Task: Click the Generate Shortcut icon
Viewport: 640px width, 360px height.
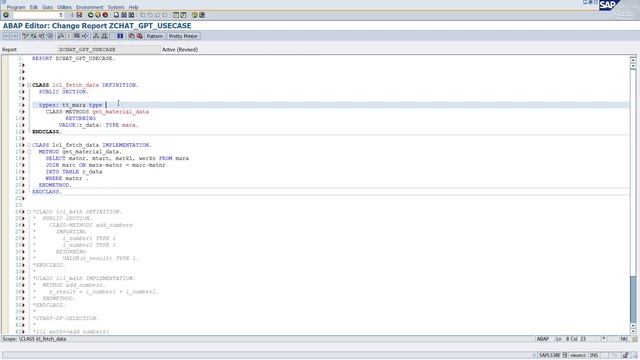Action: (183, 15)
